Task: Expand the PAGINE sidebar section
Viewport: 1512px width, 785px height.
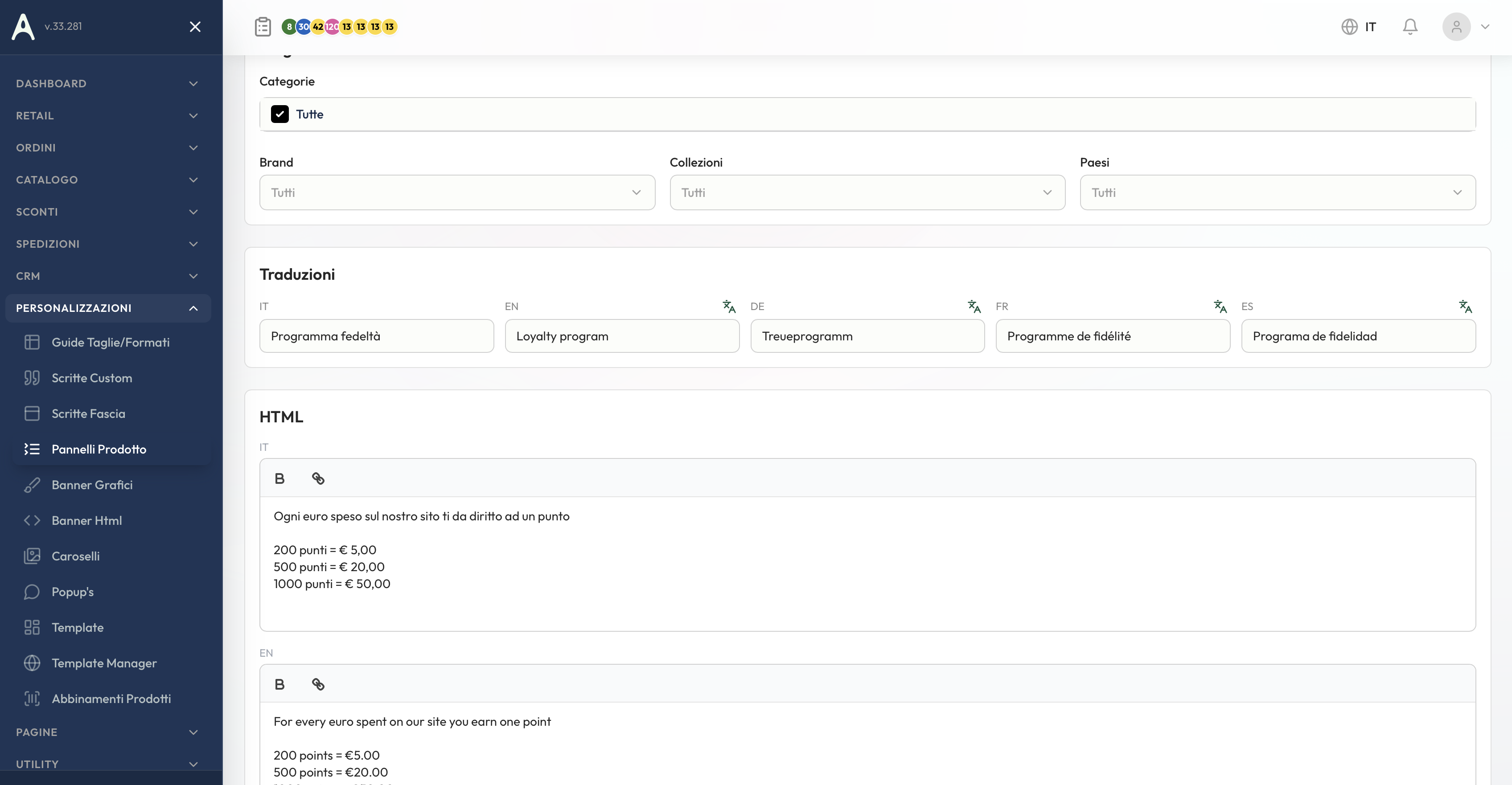Action: click(x=107, y=733)
